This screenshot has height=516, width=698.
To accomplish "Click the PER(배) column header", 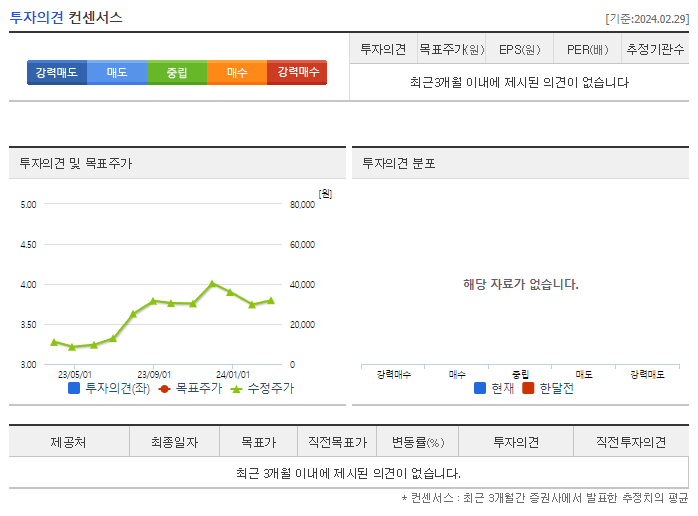I will [588, 49].
